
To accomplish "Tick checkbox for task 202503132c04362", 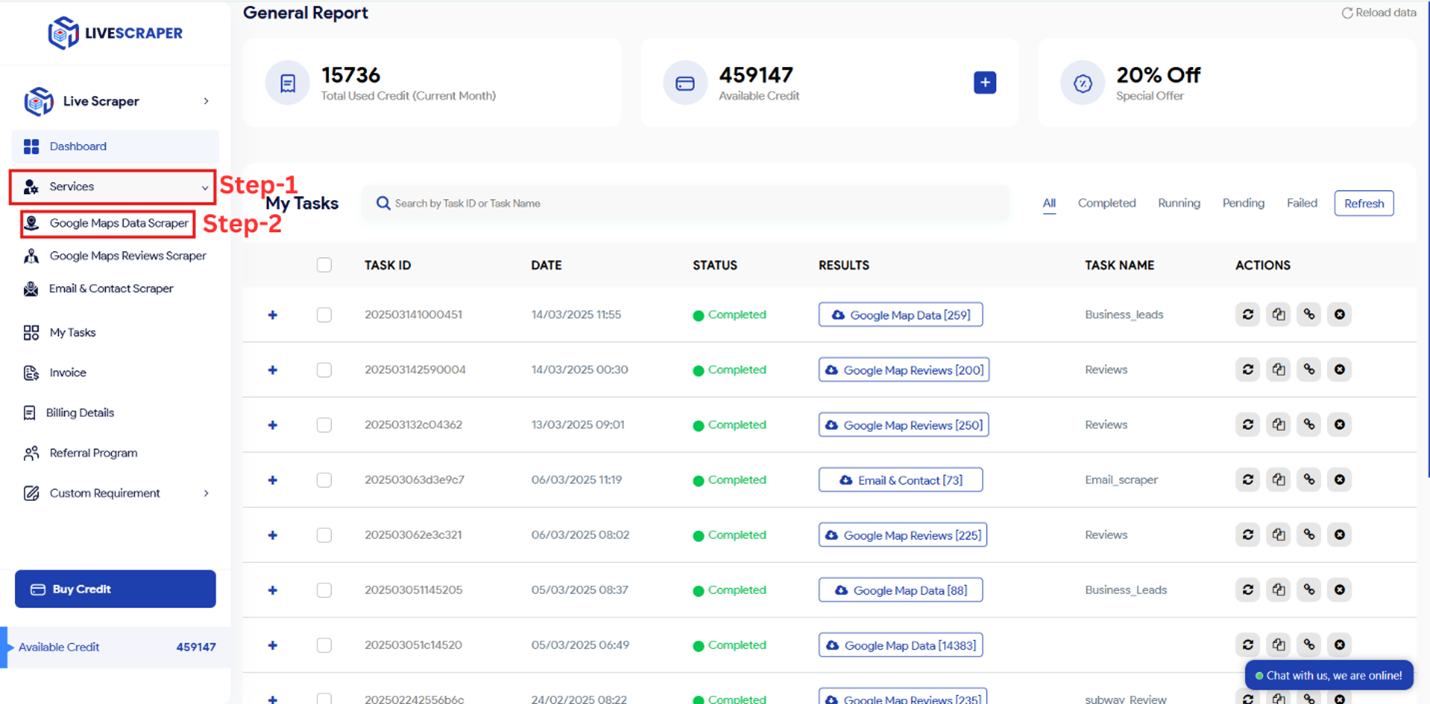I will point(324,424).
